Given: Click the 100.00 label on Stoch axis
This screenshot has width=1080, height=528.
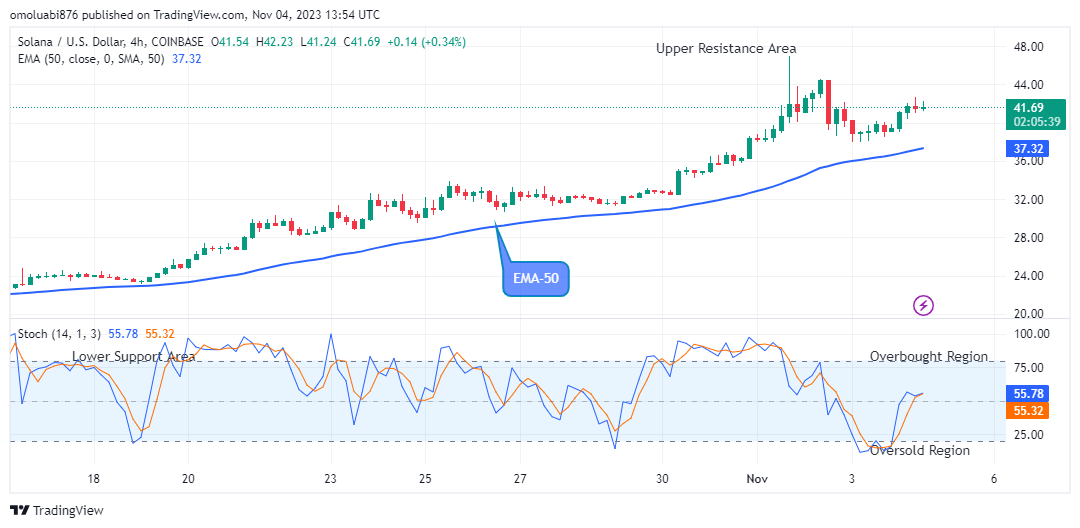Looking at the screenshot, I should pos(1029,333).
